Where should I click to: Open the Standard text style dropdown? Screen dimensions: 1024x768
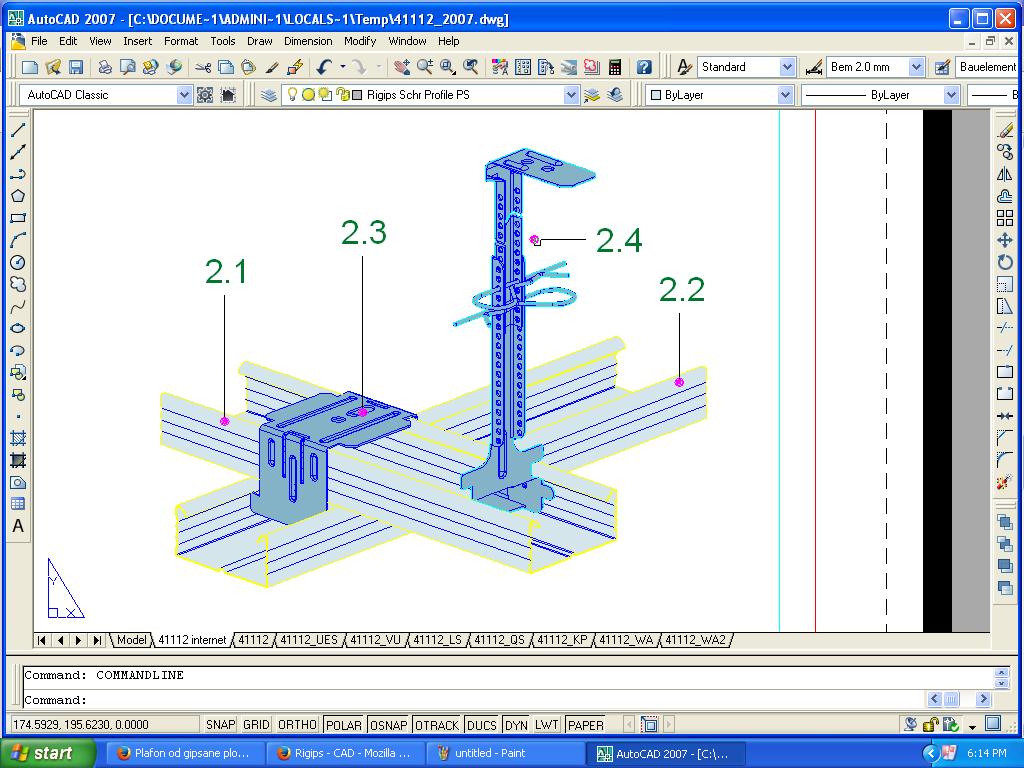coord(787,67)
